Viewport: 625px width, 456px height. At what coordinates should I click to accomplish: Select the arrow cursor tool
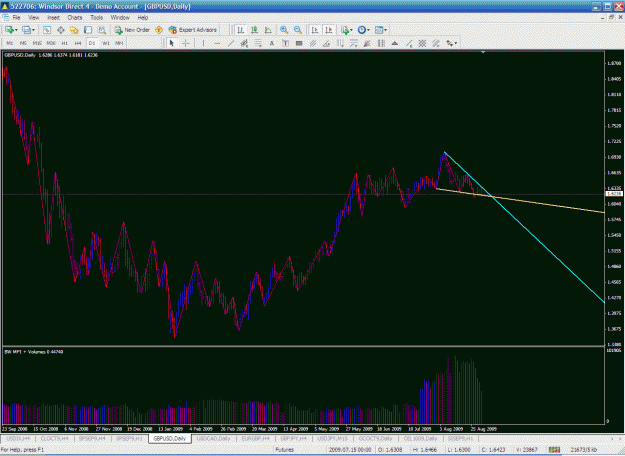[172, 43]
